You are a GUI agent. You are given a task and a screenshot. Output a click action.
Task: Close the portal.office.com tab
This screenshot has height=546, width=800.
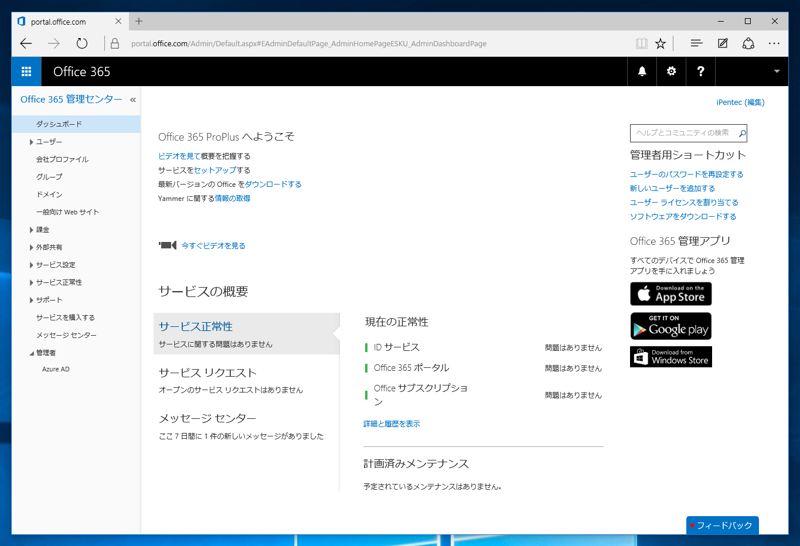(x=118, y=21)
